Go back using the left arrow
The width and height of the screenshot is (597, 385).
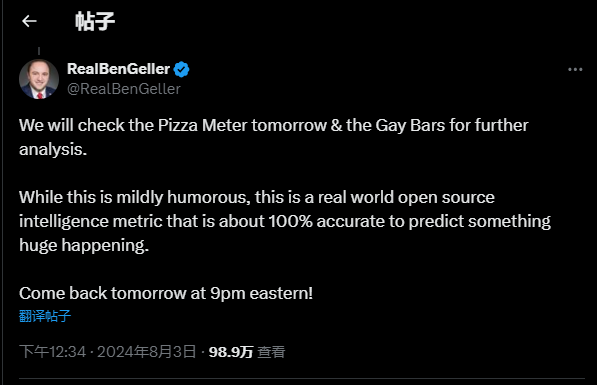click(29, 21)
